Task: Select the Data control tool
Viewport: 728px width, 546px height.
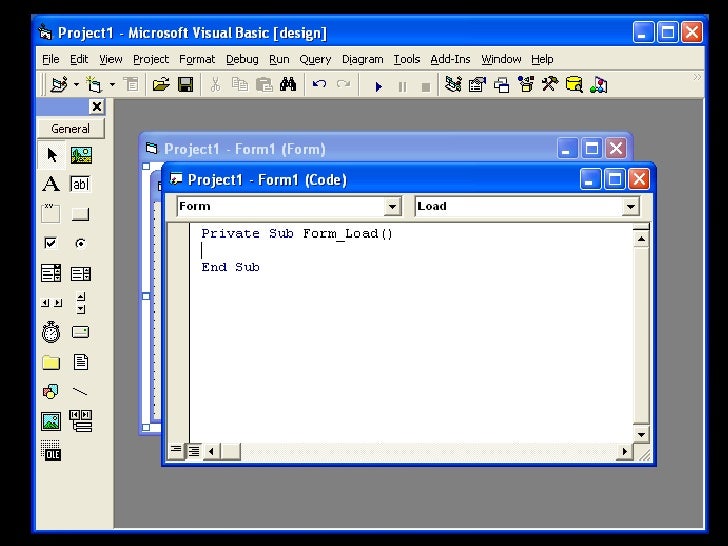Action: click(81, 422)
